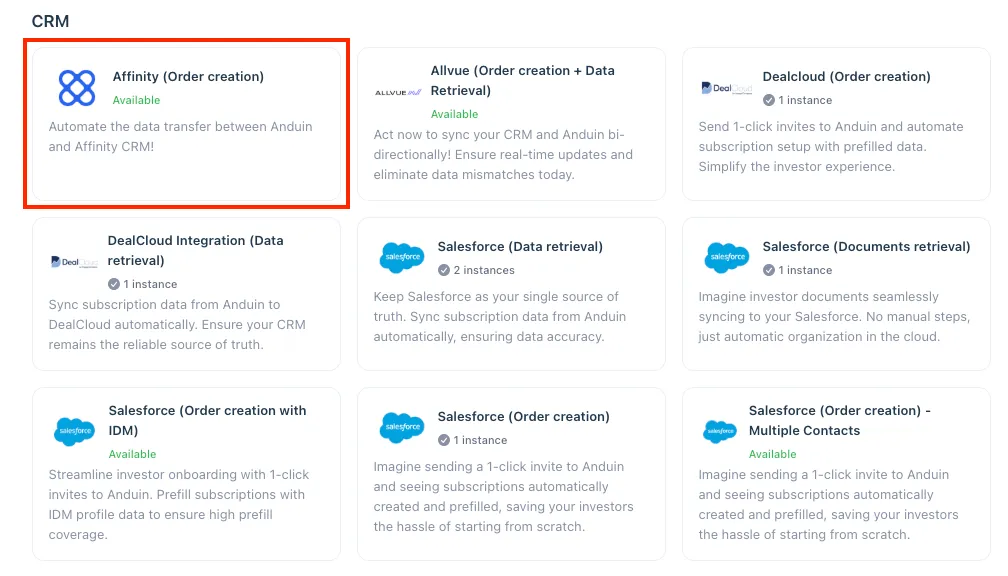Image resolution: width=1008 pixels, height=576 pixels.
Task: Open Salesforce (Order creation with IDM)
Action: point(208,420)
